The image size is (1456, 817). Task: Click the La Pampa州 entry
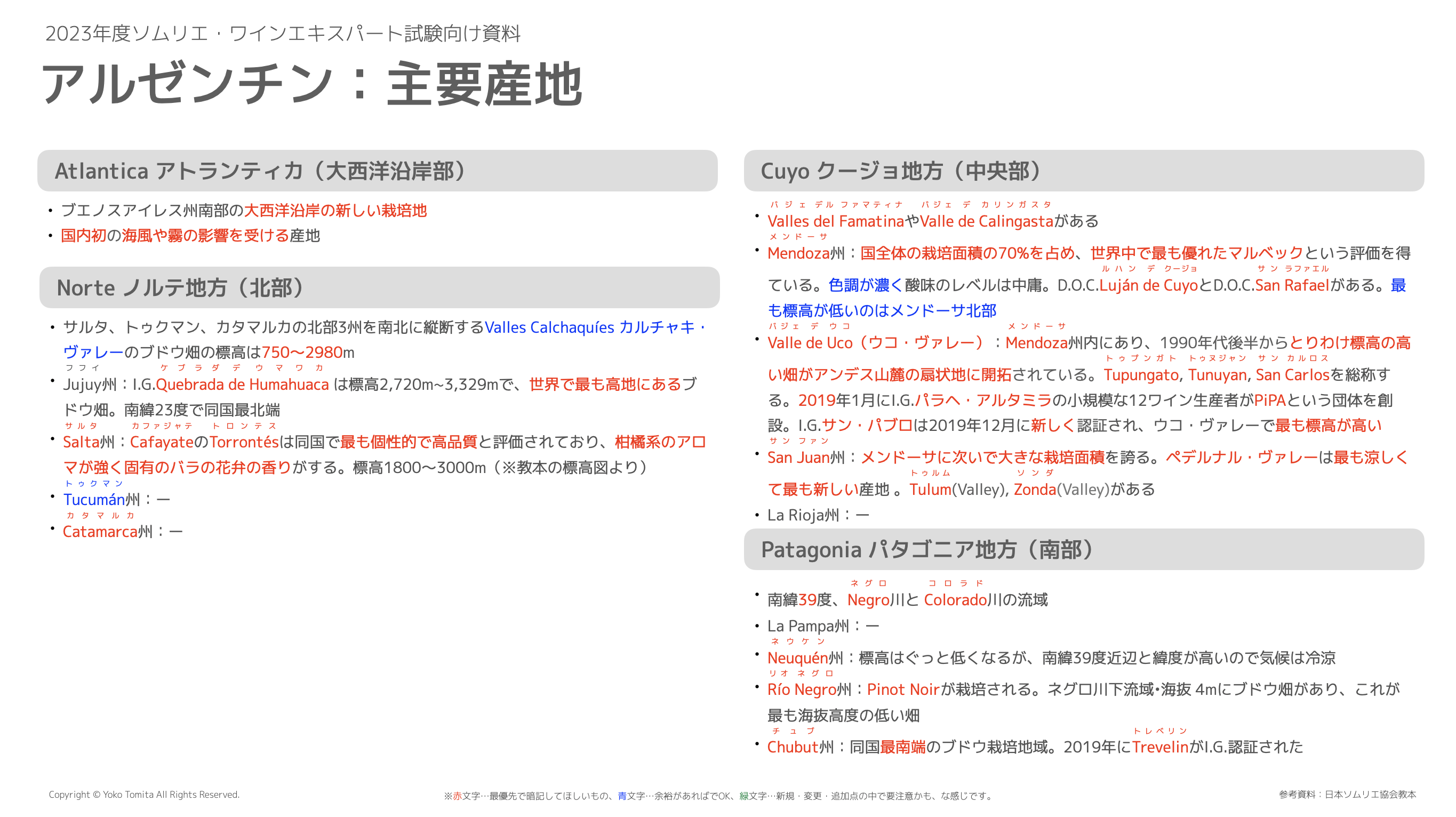(x=823, y=627)
